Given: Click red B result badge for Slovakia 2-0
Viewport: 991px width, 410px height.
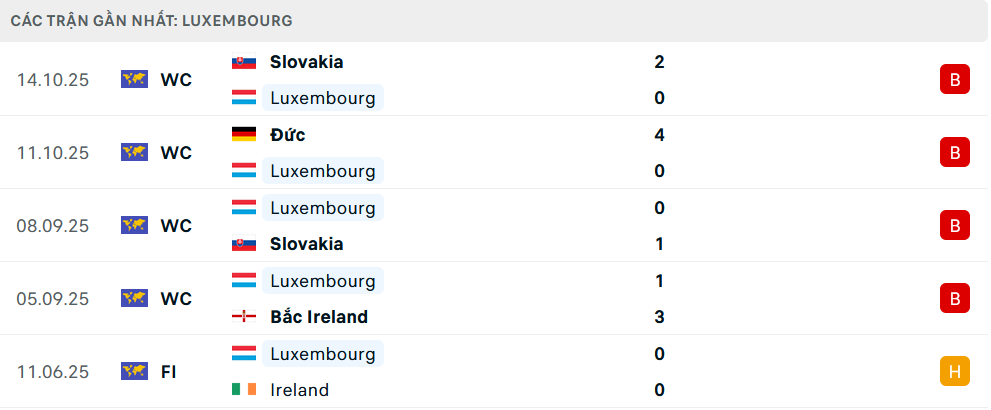Looking at the screenshot, I should [955, 80].
